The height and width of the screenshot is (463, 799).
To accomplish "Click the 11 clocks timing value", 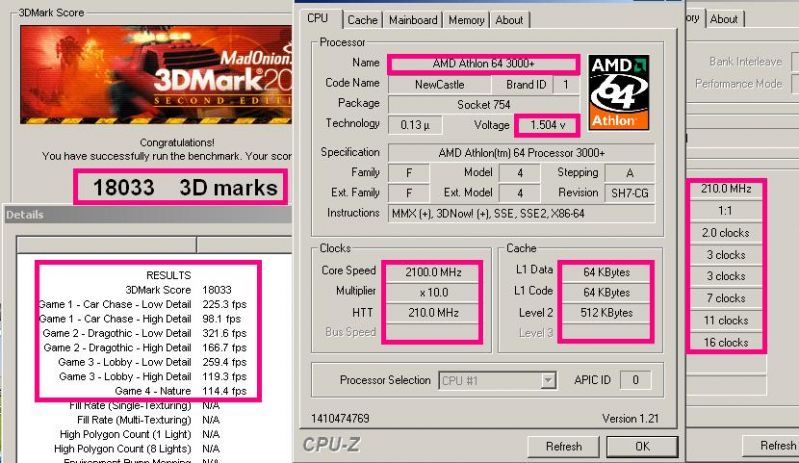I will pos(726,320).
